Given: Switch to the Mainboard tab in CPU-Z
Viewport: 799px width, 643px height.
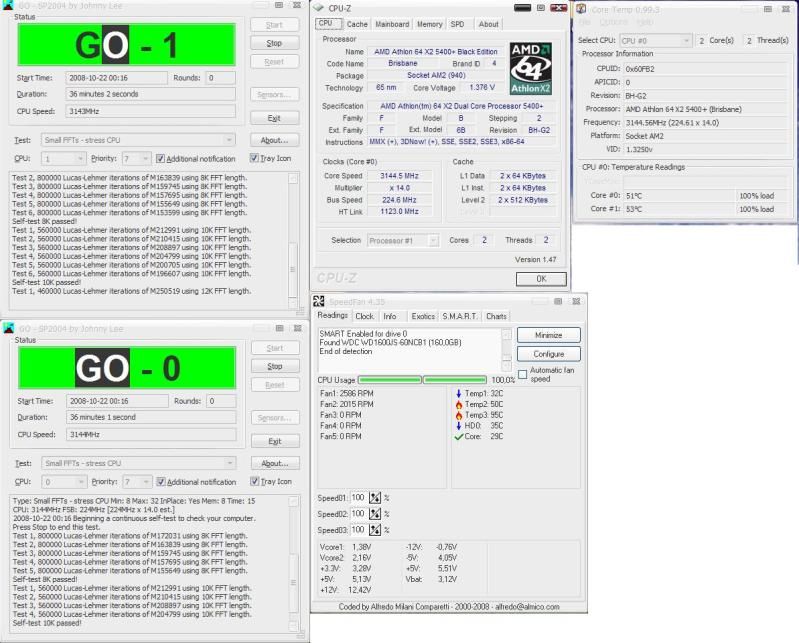Looking at the screenshot, I should tap(392, 24).
